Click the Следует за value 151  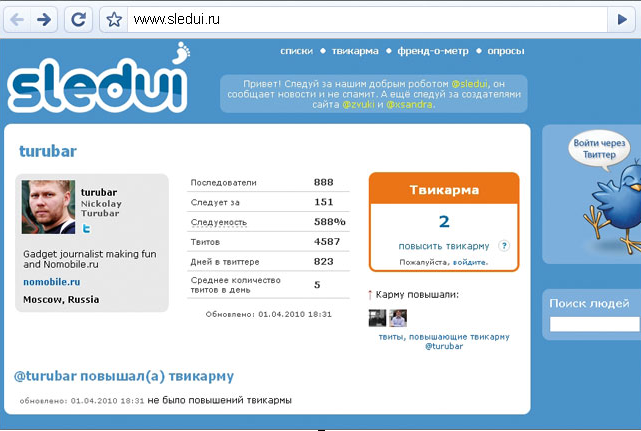click(323, 202)
